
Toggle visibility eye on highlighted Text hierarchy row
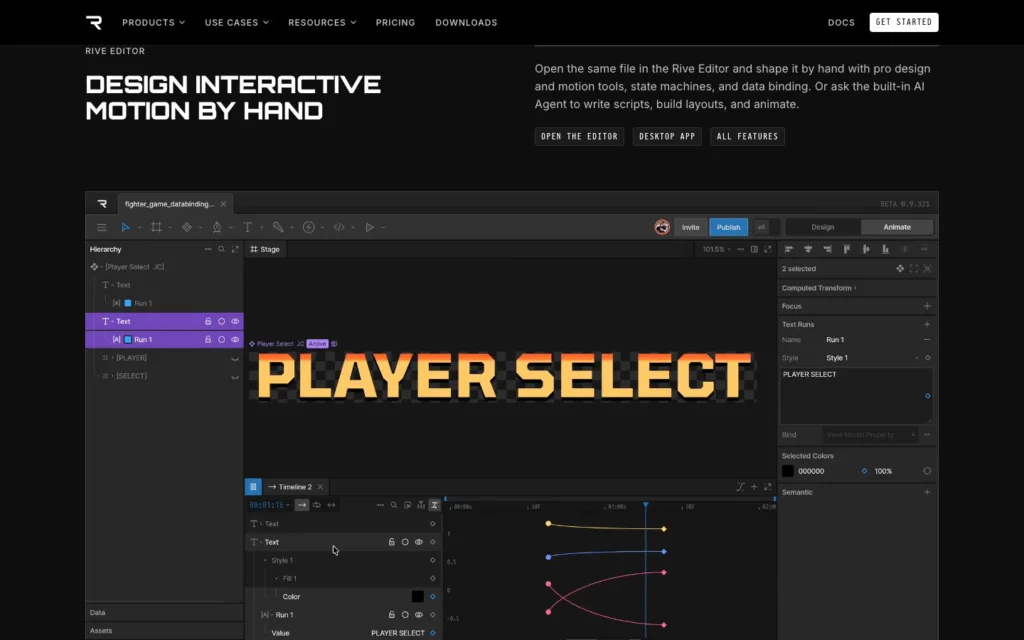click(235, 321)
